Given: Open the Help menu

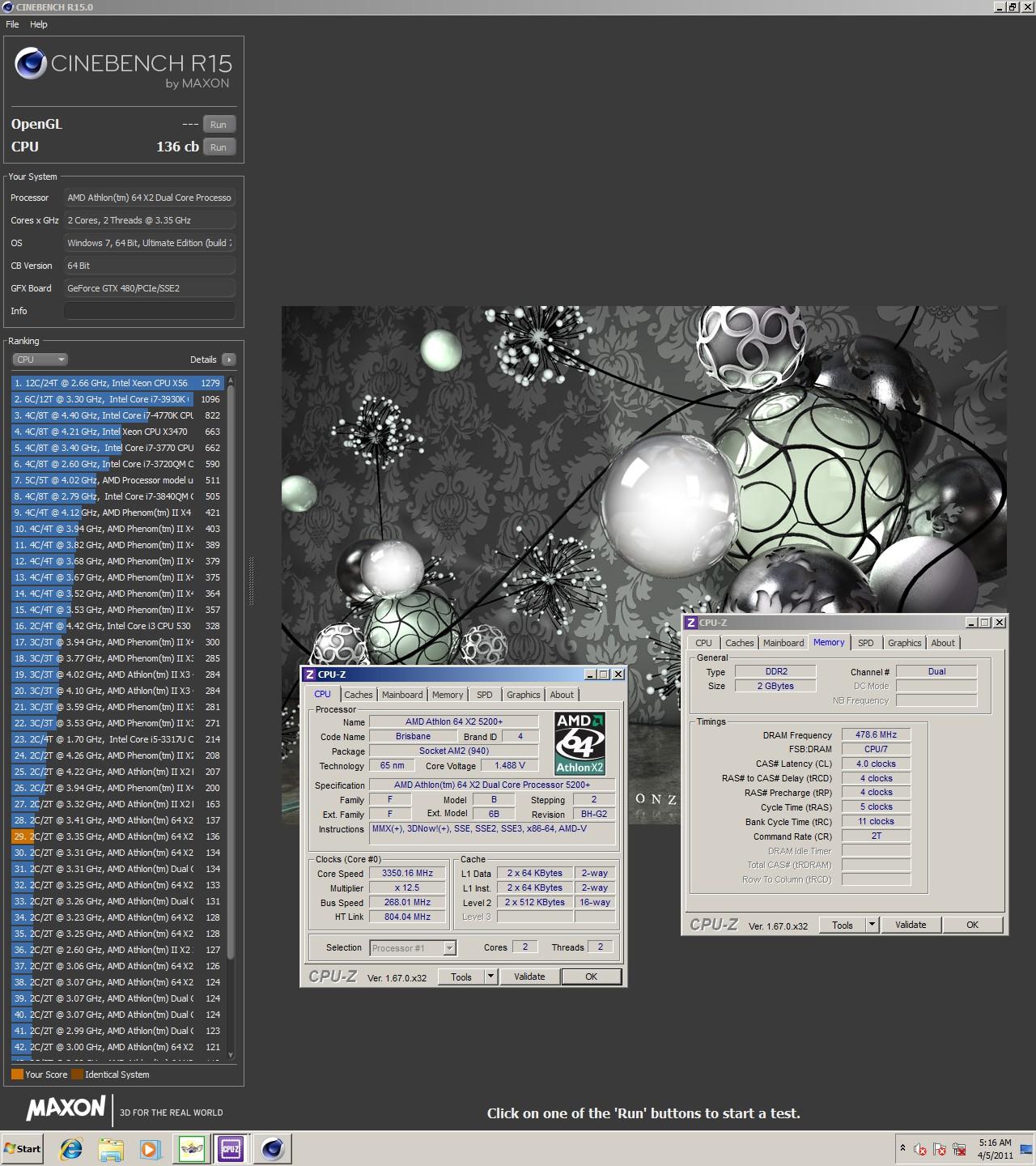Looking at the screenshot, I should point(39,24).
